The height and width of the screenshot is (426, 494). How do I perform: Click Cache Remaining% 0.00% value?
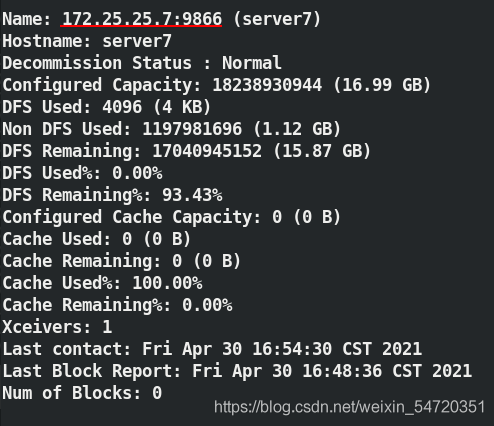(207, 305)
